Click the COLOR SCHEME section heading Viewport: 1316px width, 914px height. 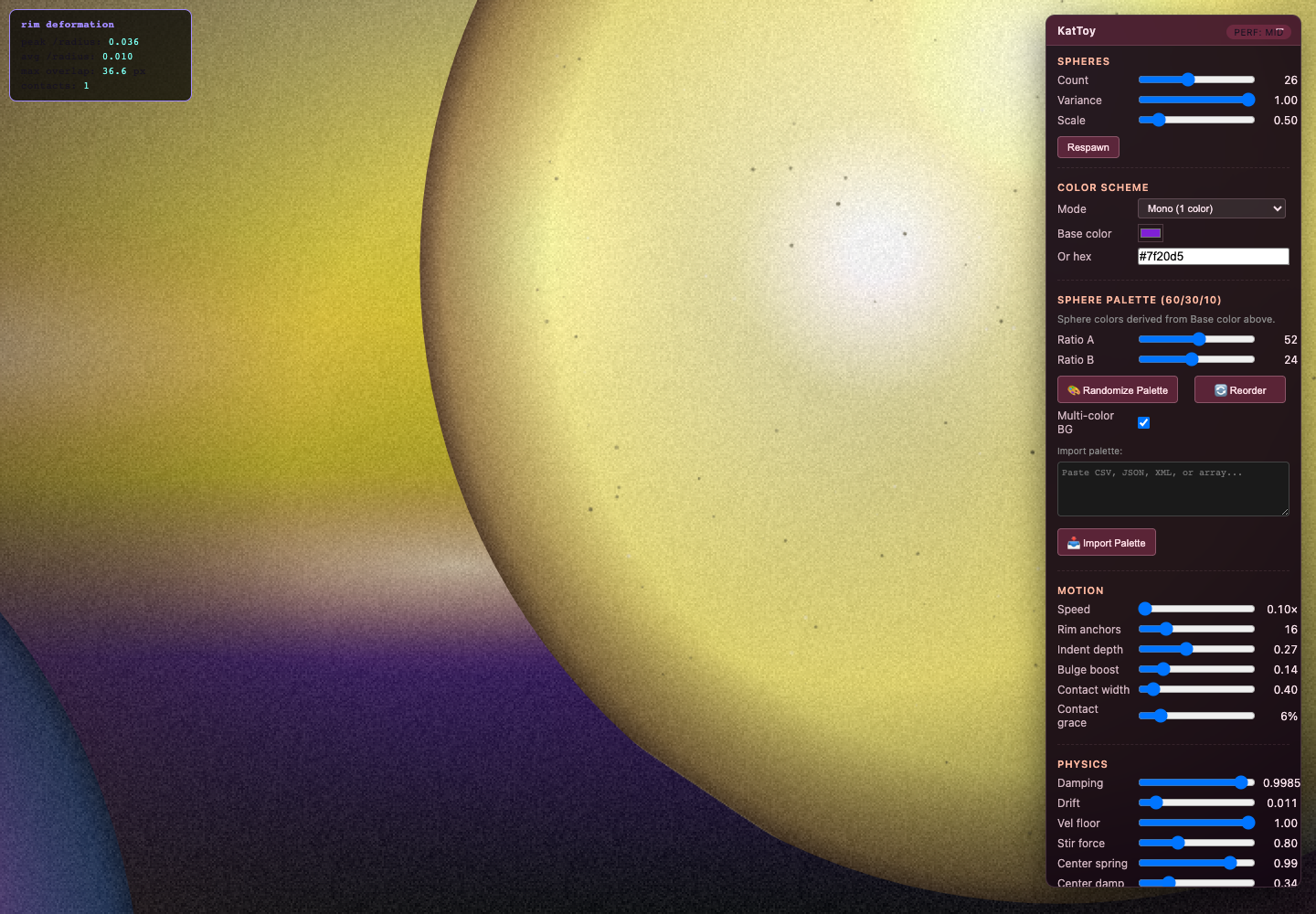click(1102, 187)
